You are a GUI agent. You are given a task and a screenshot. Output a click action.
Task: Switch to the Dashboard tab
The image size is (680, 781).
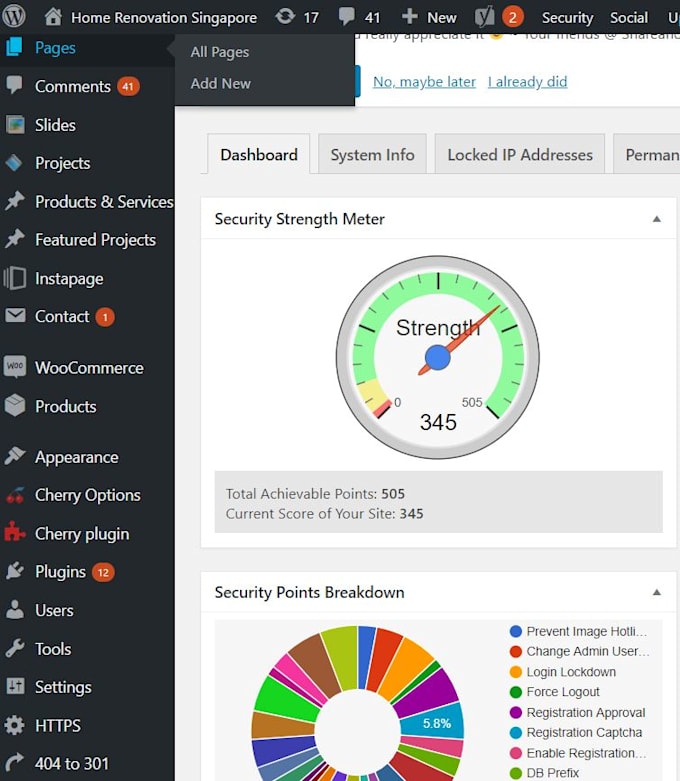tap(259, 154)
